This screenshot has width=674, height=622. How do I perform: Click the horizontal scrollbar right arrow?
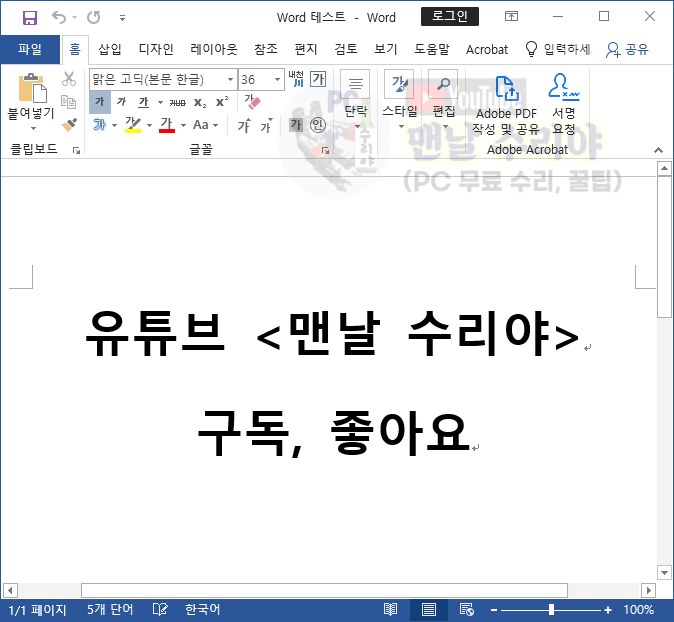[648, 590]
